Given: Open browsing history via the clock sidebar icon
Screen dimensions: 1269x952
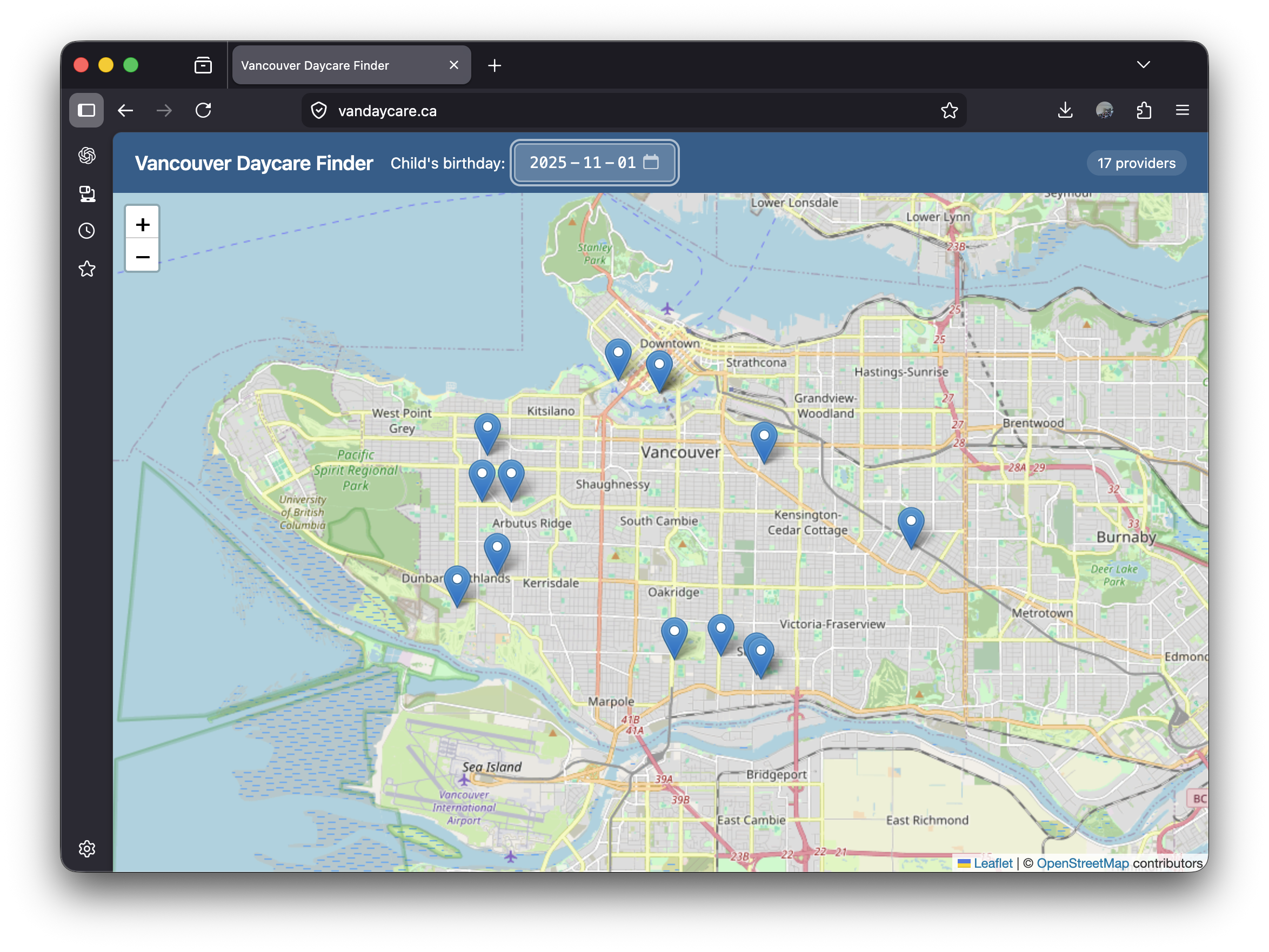Looking at the screenshot, I should pyautogui.click(x=86, y=231).
